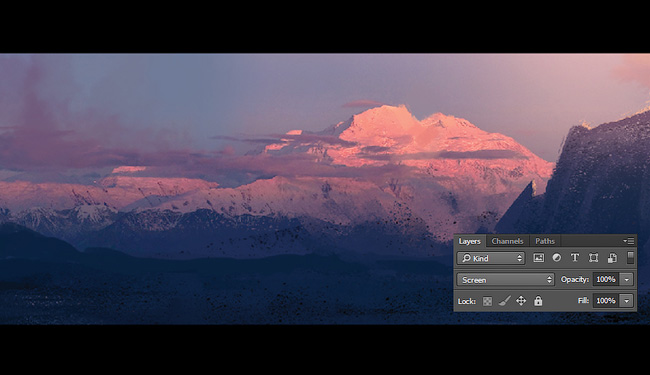The image size is (650, 375).
Task: Filter for adjustment layers icon
Action: (x=557, y=258)
